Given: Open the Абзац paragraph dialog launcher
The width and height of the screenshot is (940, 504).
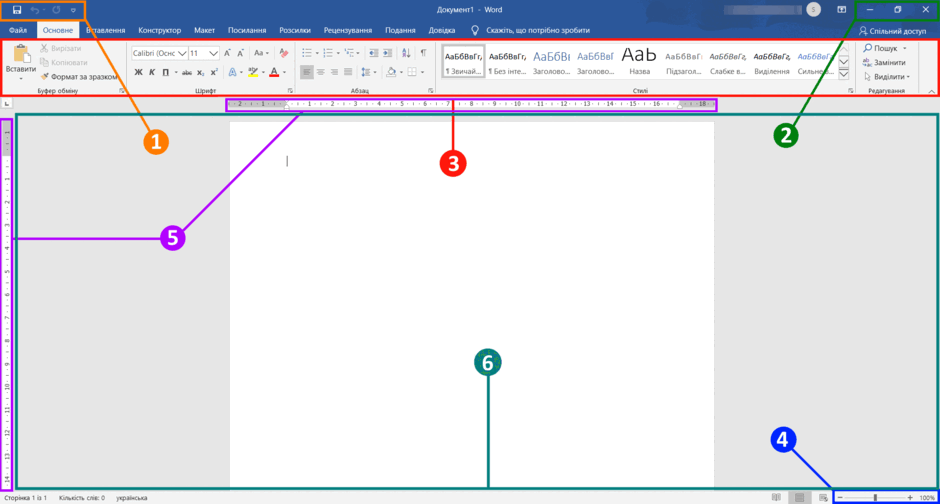Looking at the screenshot, I should 430,91.
